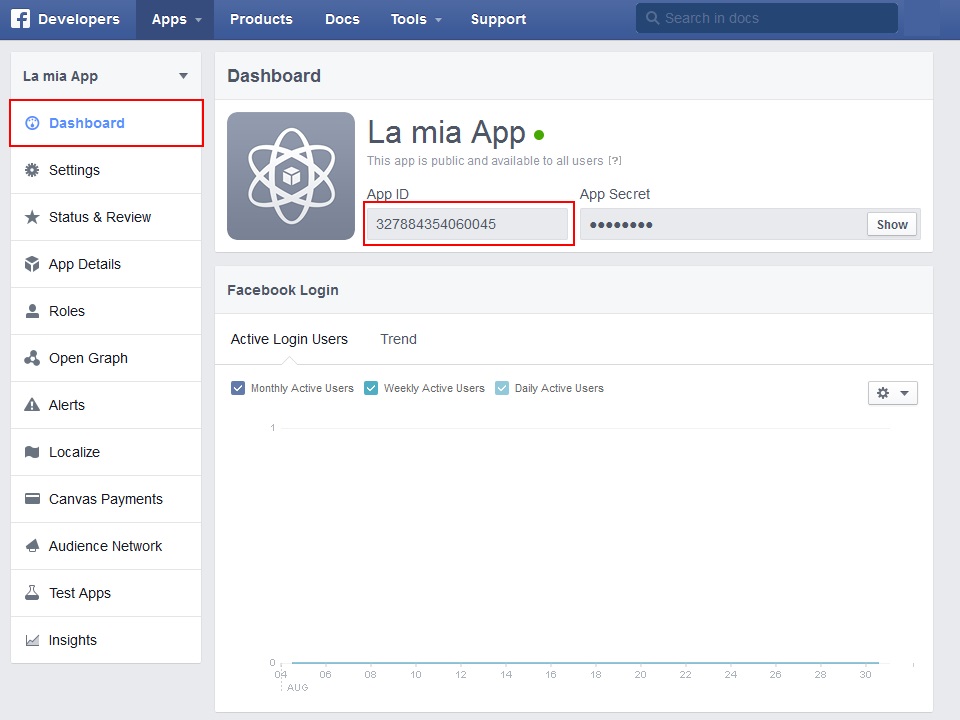Disable the Daily Active Users checkbox
Image resolution: width=960 pixels, height=720 pixels.
pos(502,388)
